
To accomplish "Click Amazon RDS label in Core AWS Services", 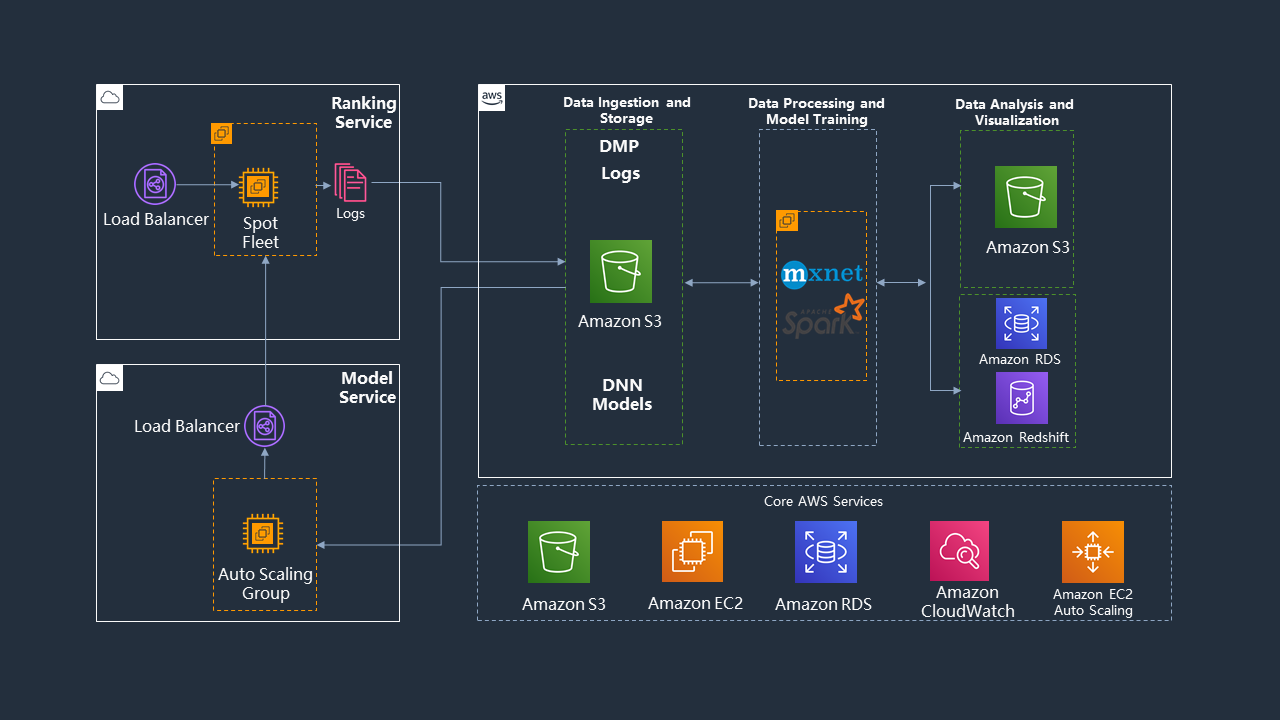I will pyautogui.click(x=823, y=604).
